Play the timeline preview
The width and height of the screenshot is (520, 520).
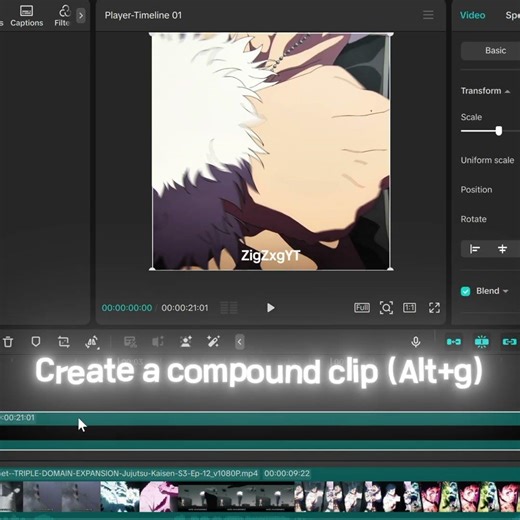pos(271,308)
